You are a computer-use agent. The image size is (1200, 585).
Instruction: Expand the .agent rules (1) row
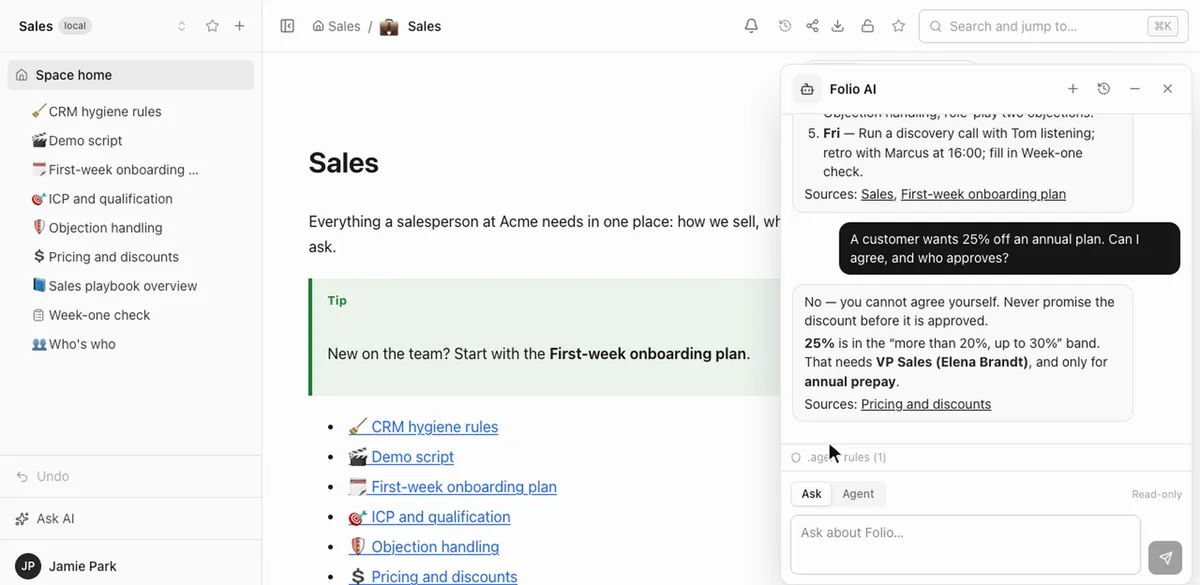pyautogui.click(x=838, y=457)
